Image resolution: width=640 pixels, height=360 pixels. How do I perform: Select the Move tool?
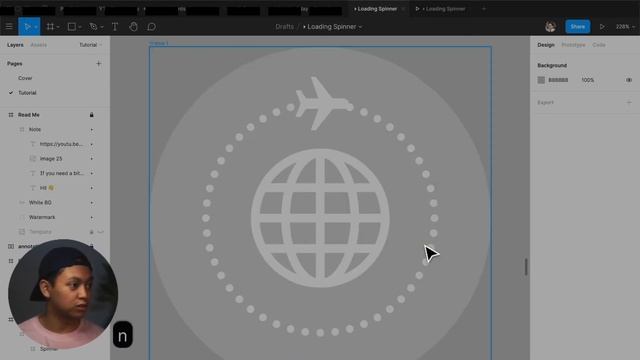click(x=27, y=27)
